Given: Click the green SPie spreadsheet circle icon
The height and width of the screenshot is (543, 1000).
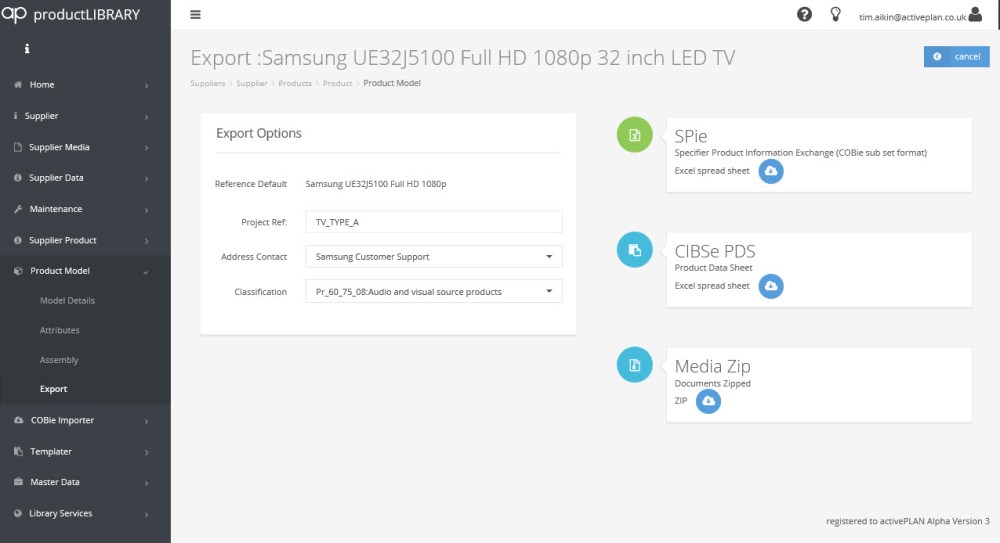Looking at the screenshot, I should coord(634,135).
